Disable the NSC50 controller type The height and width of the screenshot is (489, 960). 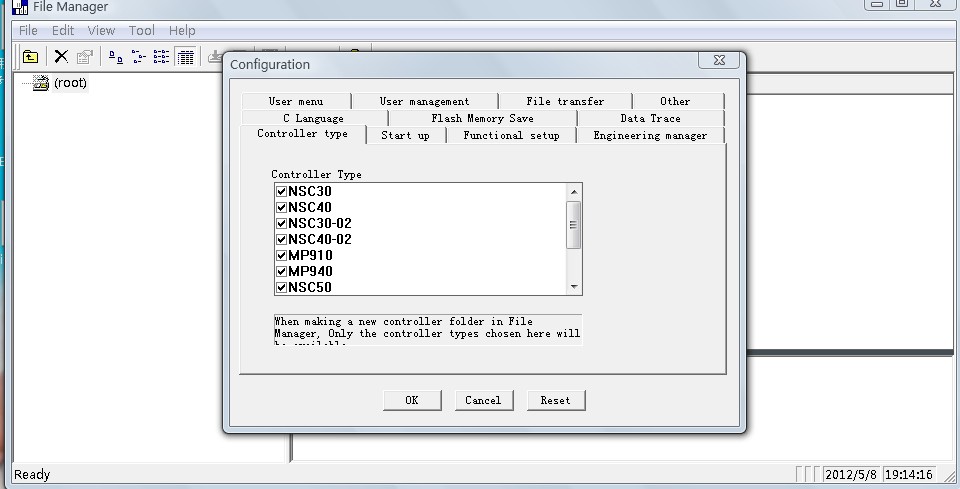(281, 287)
